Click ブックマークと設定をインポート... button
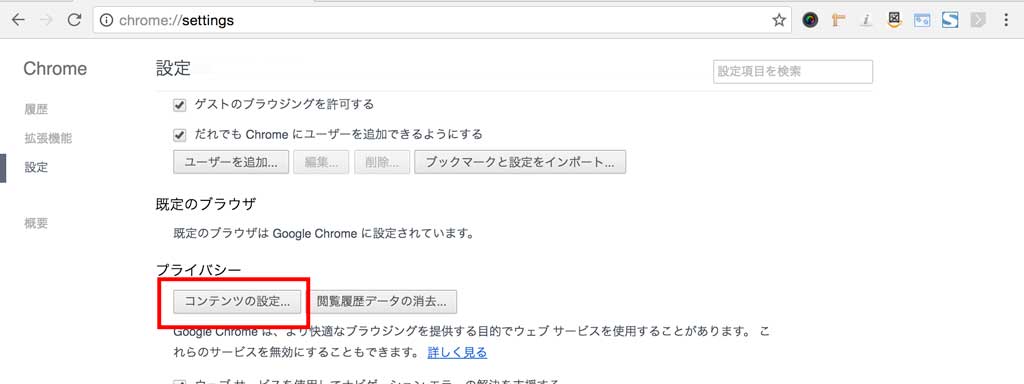Viewport: 1024px width, 384px height. (x=520, y=163)
